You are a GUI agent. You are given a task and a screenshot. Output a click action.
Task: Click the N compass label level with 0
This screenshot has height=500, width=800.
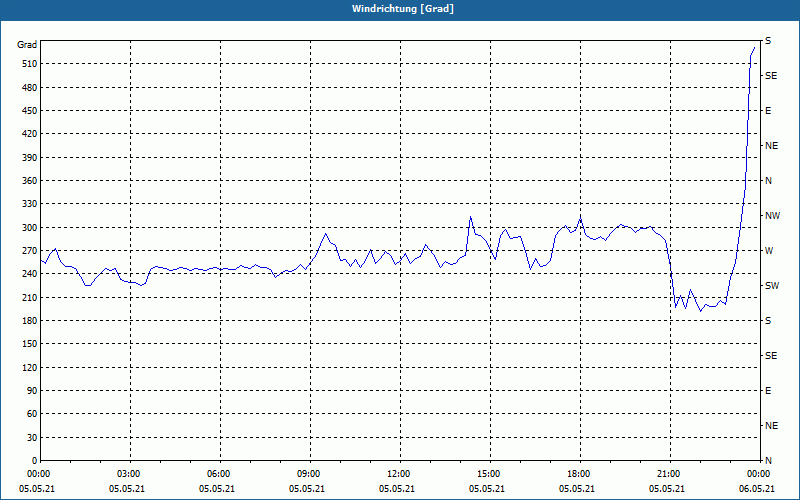768,460
